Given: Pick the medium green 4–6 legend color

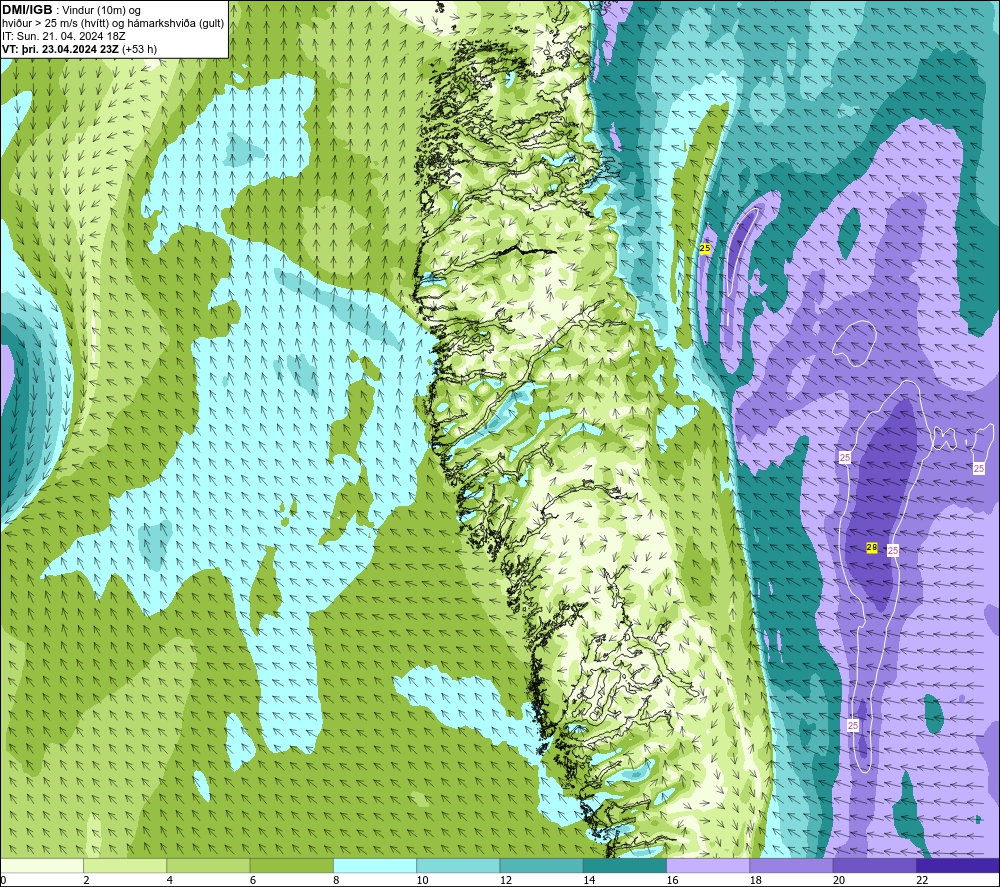Looking at the screenshot, I should [x=209, y=865].
